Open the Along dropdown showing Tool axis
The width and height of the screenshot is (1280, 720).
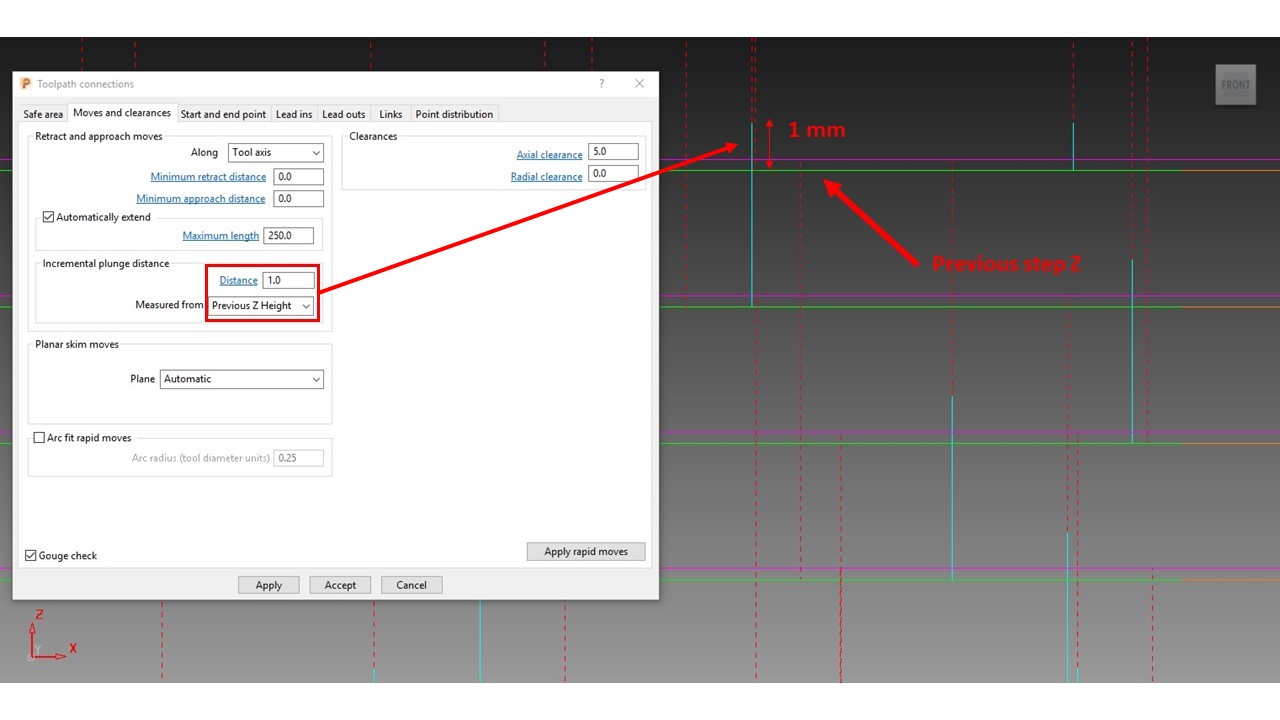(x=275, y=152)
